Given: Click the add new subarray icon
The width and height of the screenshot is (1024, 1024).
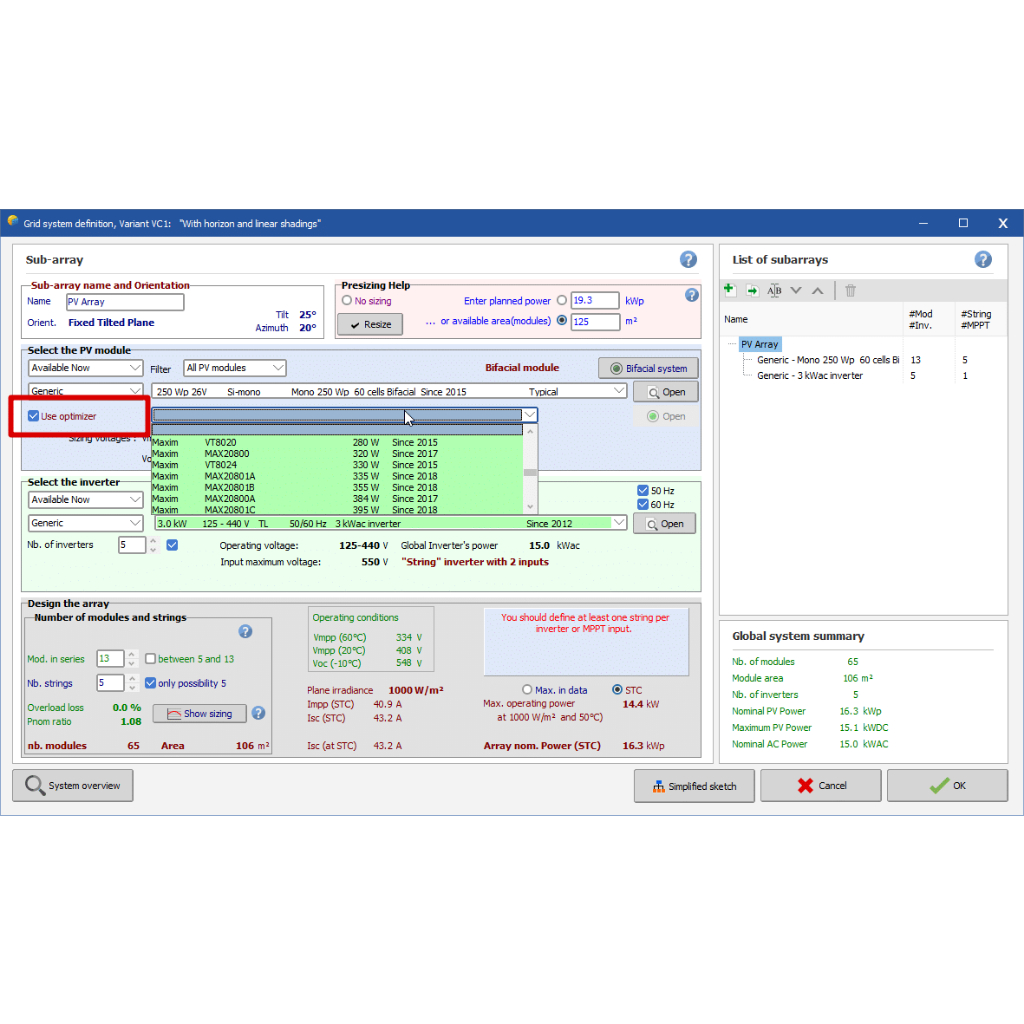Looking at the screenshot, I should 729,290.
